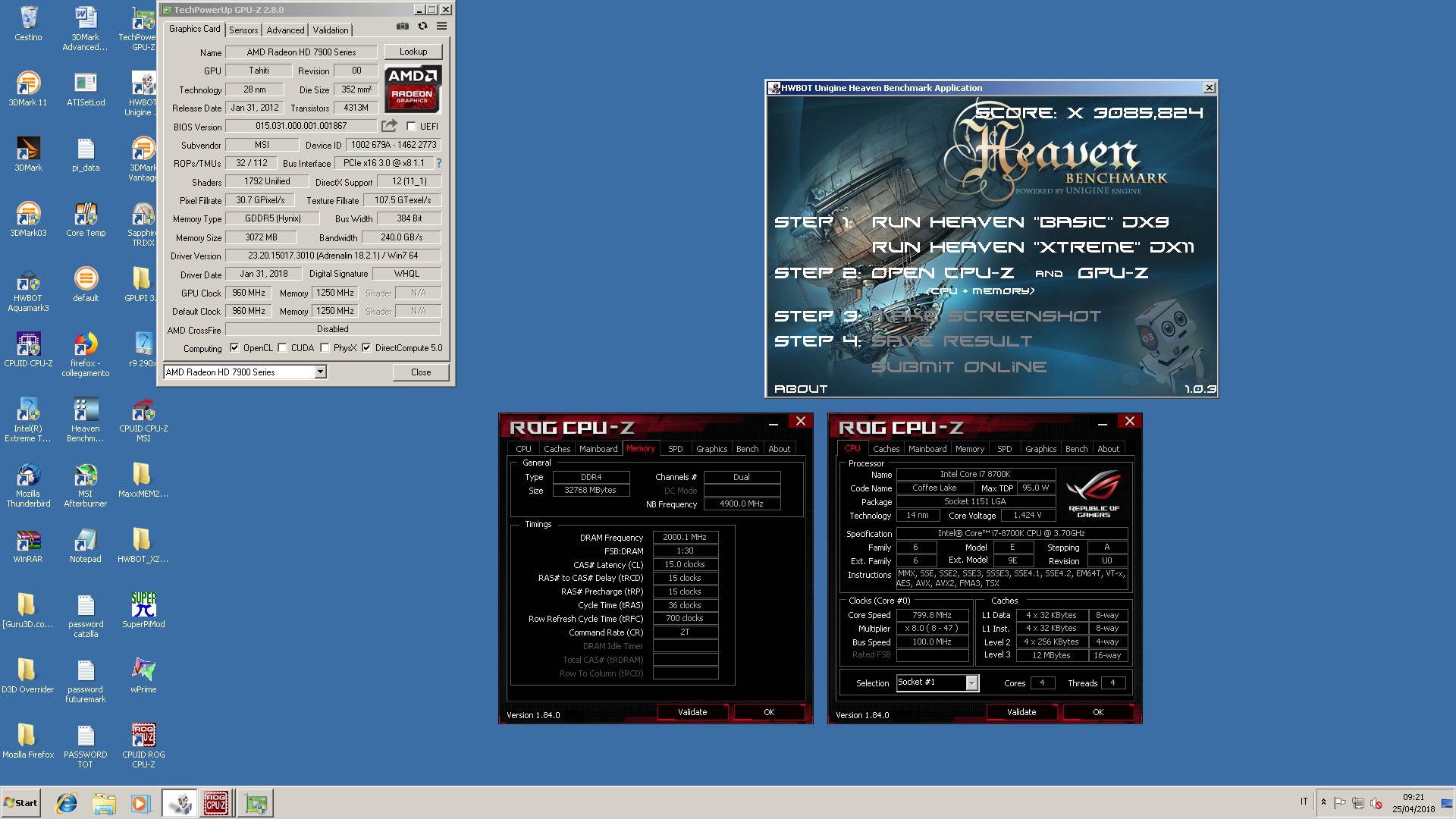Toggle the OpenCL checkbox
The width and height of the screenshot is (1456, 819).
coord(234,348)
